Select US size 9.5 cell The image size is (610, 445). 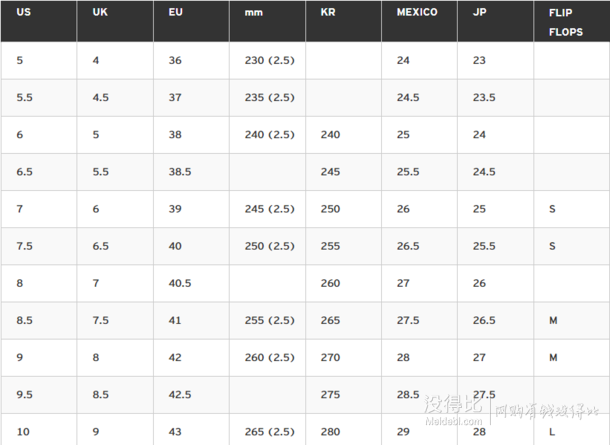pos(39,395)
